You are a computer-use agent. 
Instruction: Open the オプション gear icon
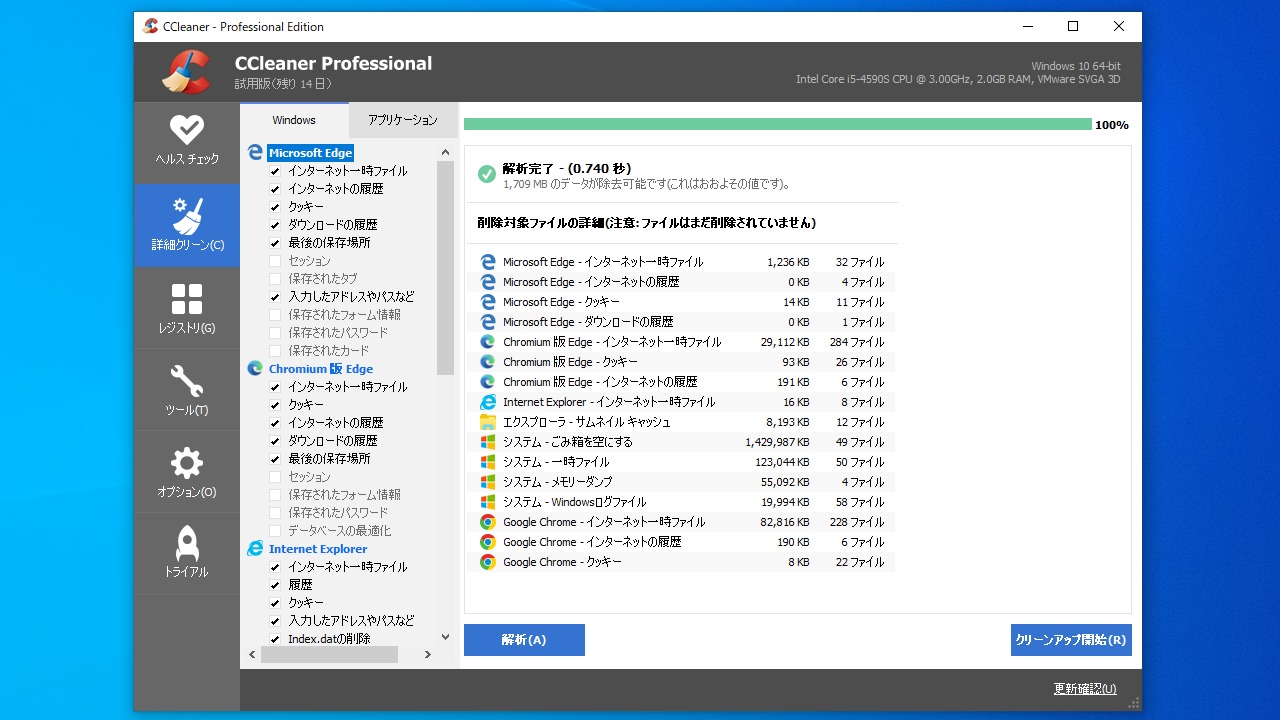187,463
